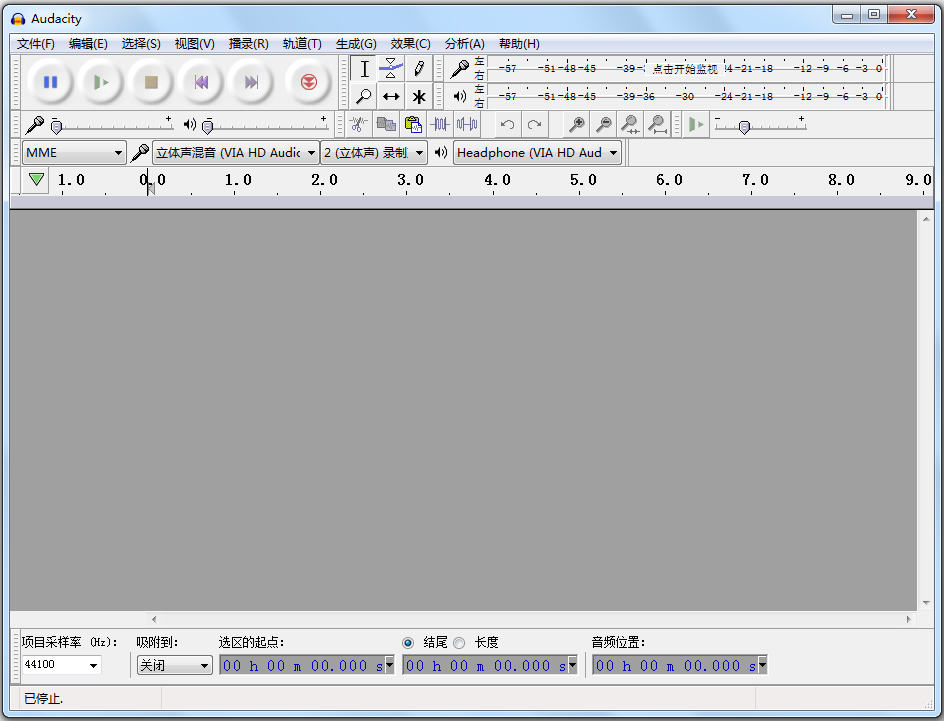The image size is (944, 721).
Task: Click the 选区的起点 time field
Action: point(306,665)
